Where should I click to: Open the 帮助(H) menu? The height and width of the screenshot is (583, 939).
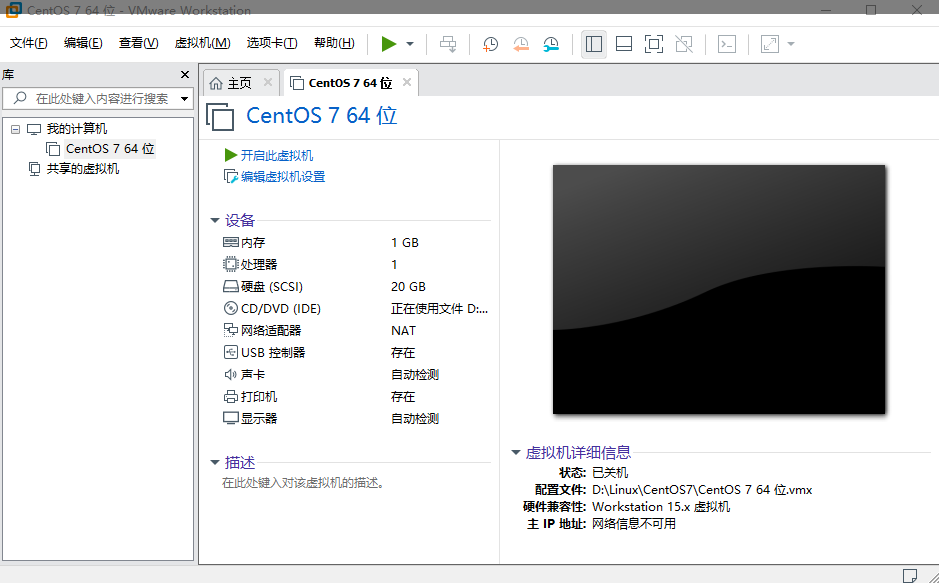[x=334, y=43]
